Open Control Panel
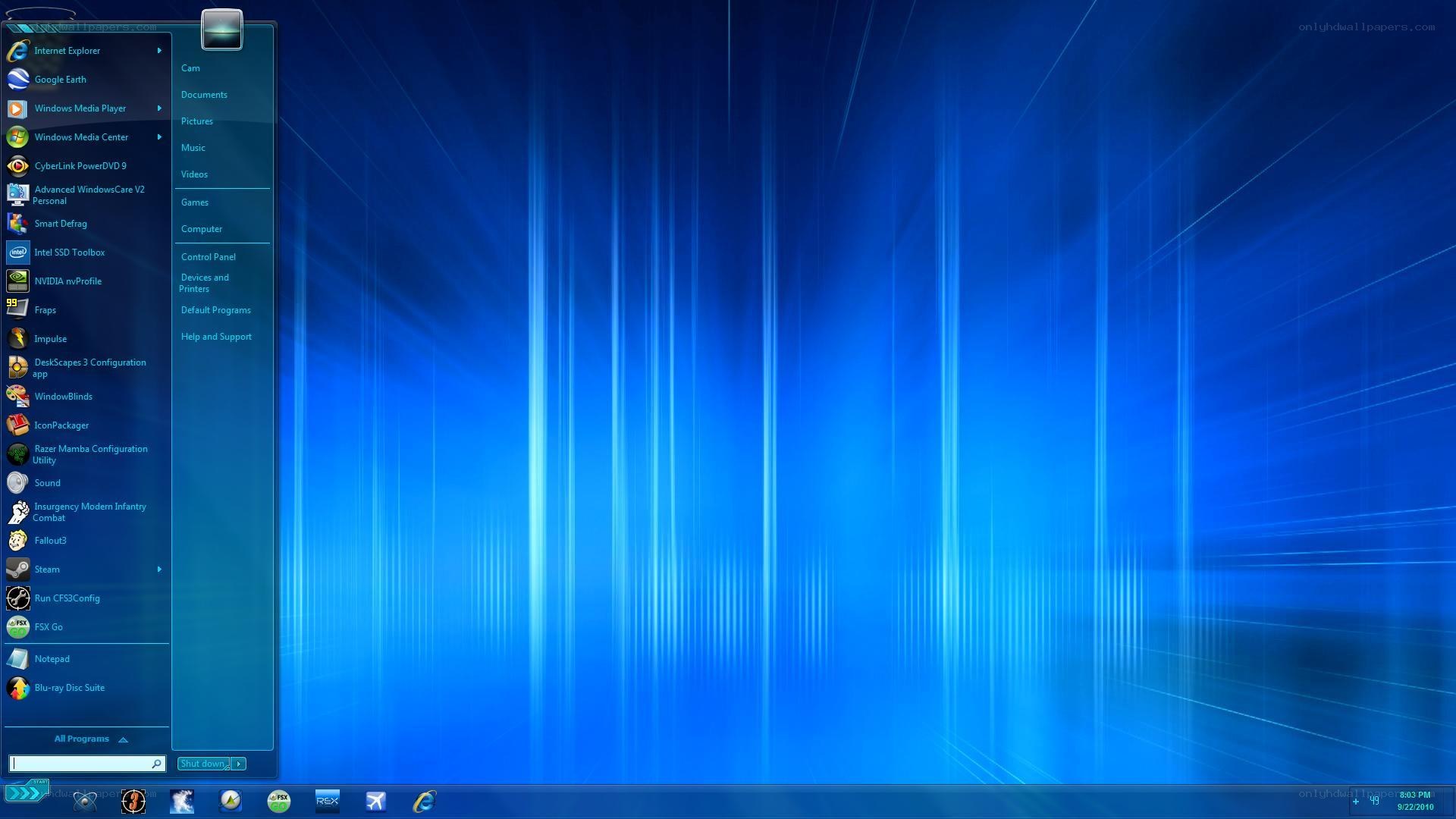Viewport: 1456px width, 819px height. pyautogui.click(x=209, y=257)
